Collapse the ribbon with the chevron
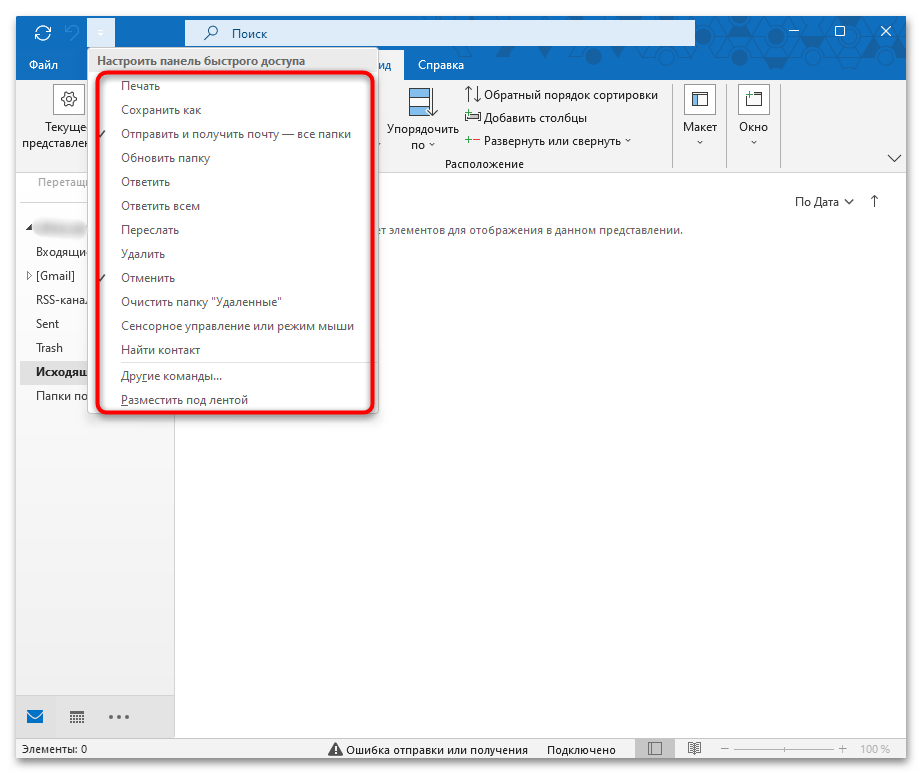922x774 pixels. coord(894,159)
